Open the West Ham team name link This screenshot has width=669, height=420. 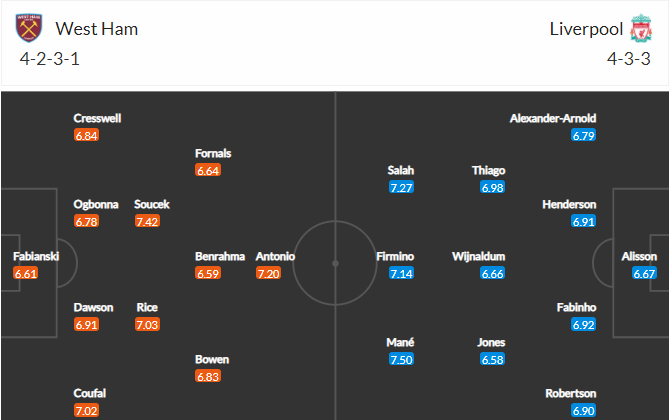click(x=96, y=29)
